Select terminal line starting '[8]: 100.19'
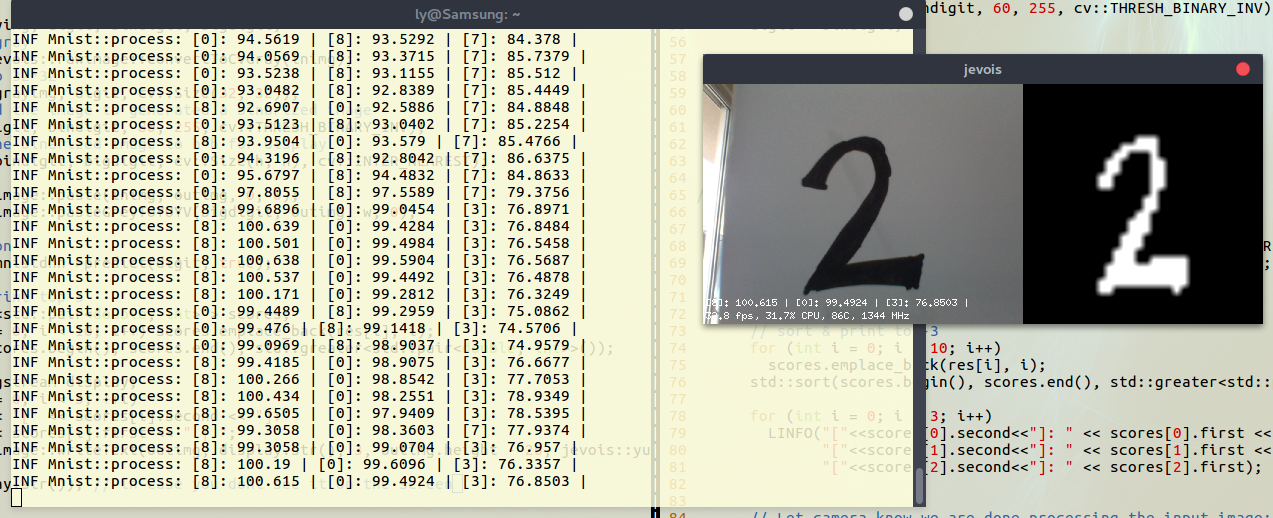The height and width of the screenshot is (518, 1273). [x=294, y=464]
